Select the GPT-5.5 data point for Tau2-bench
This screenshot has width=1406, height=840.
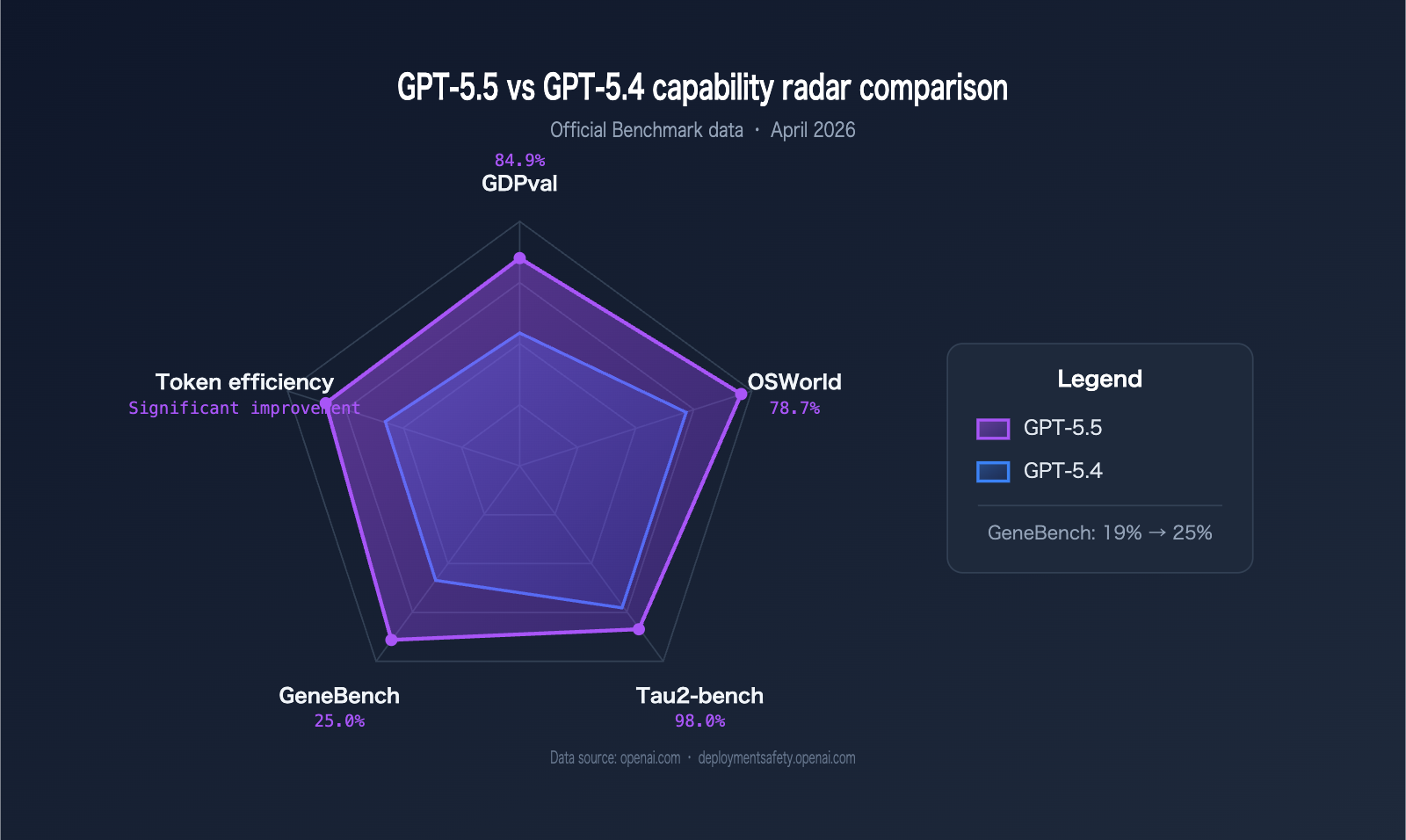click(639, 629)
